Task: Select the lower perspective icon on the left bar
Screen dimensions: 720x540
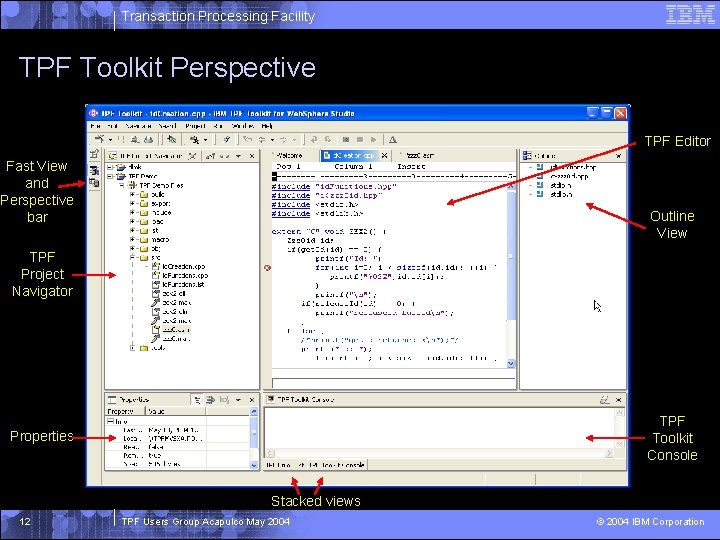Action: (94, 183)
